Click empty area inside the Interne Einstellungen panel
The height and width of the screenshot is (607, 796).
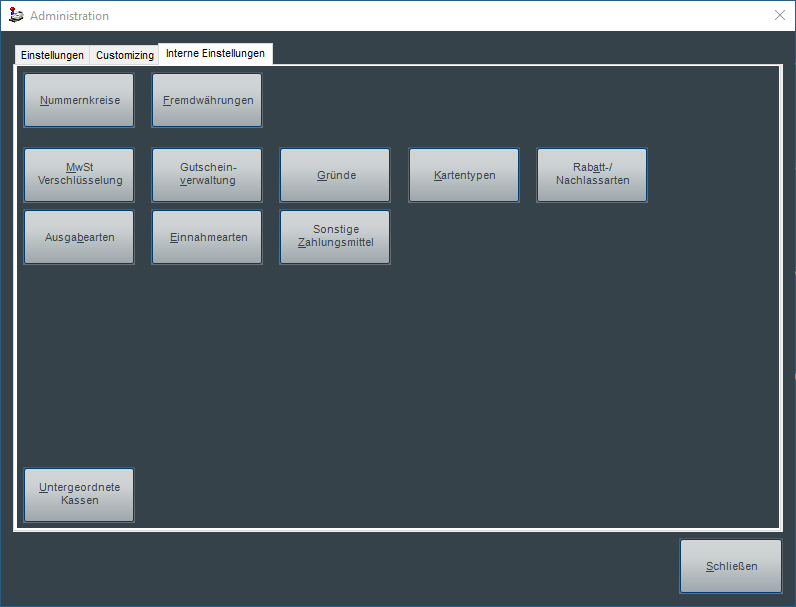pos(500,380)
